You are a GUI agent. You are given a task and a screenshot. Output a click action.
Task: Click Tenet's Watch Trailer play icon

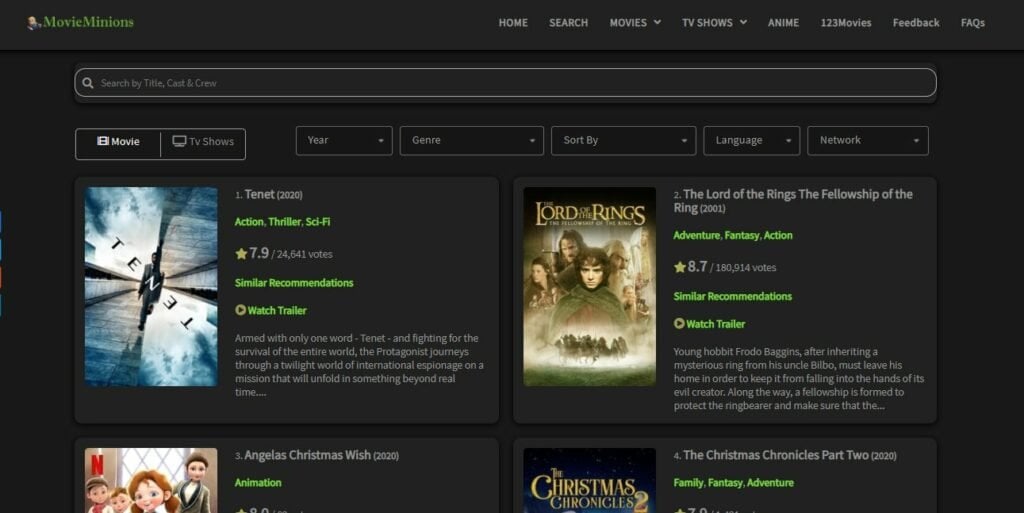coord(240,310)
